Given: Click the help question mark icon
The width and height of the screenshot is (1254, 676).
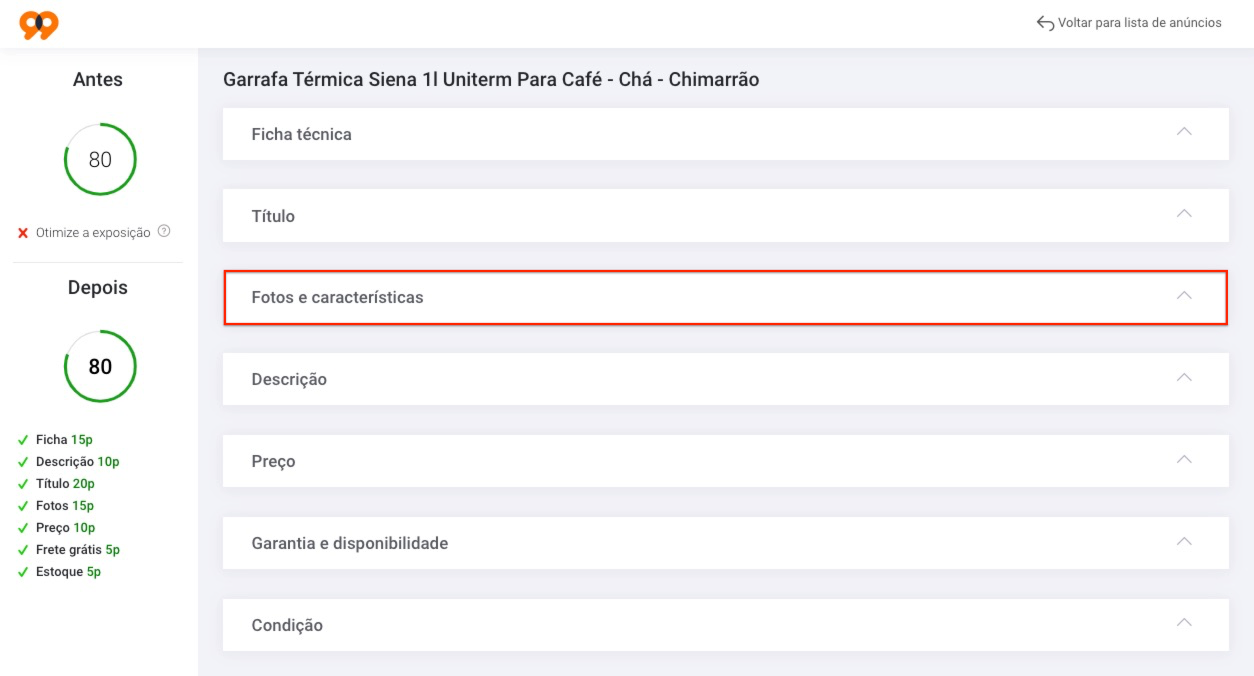Looking at the screenshot, I should [164, 231].
